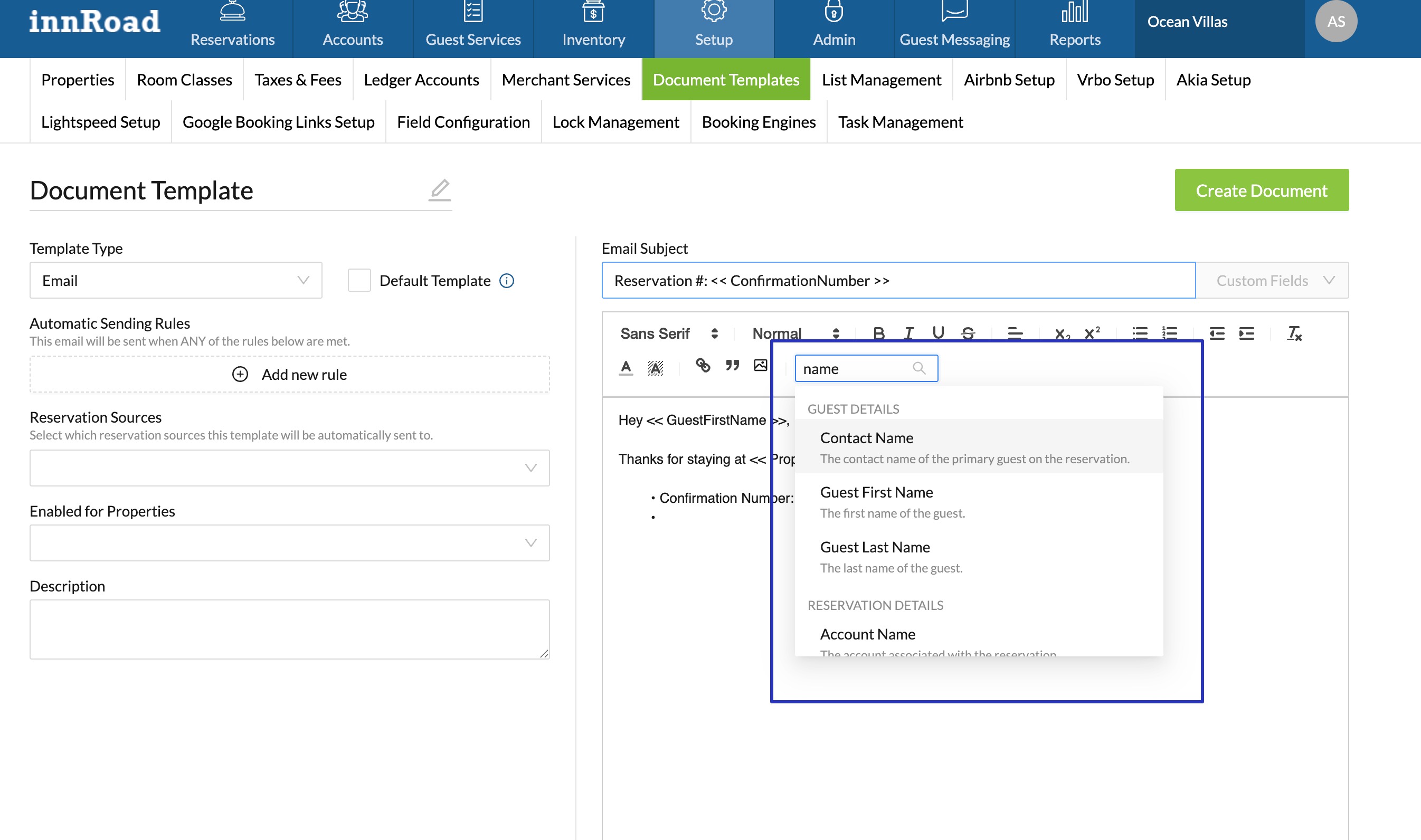Image resolution: width=1421 pixels, height=840 pixels.
Task: Click the edit pencil beside Document Template
Action: coord(439,189)
